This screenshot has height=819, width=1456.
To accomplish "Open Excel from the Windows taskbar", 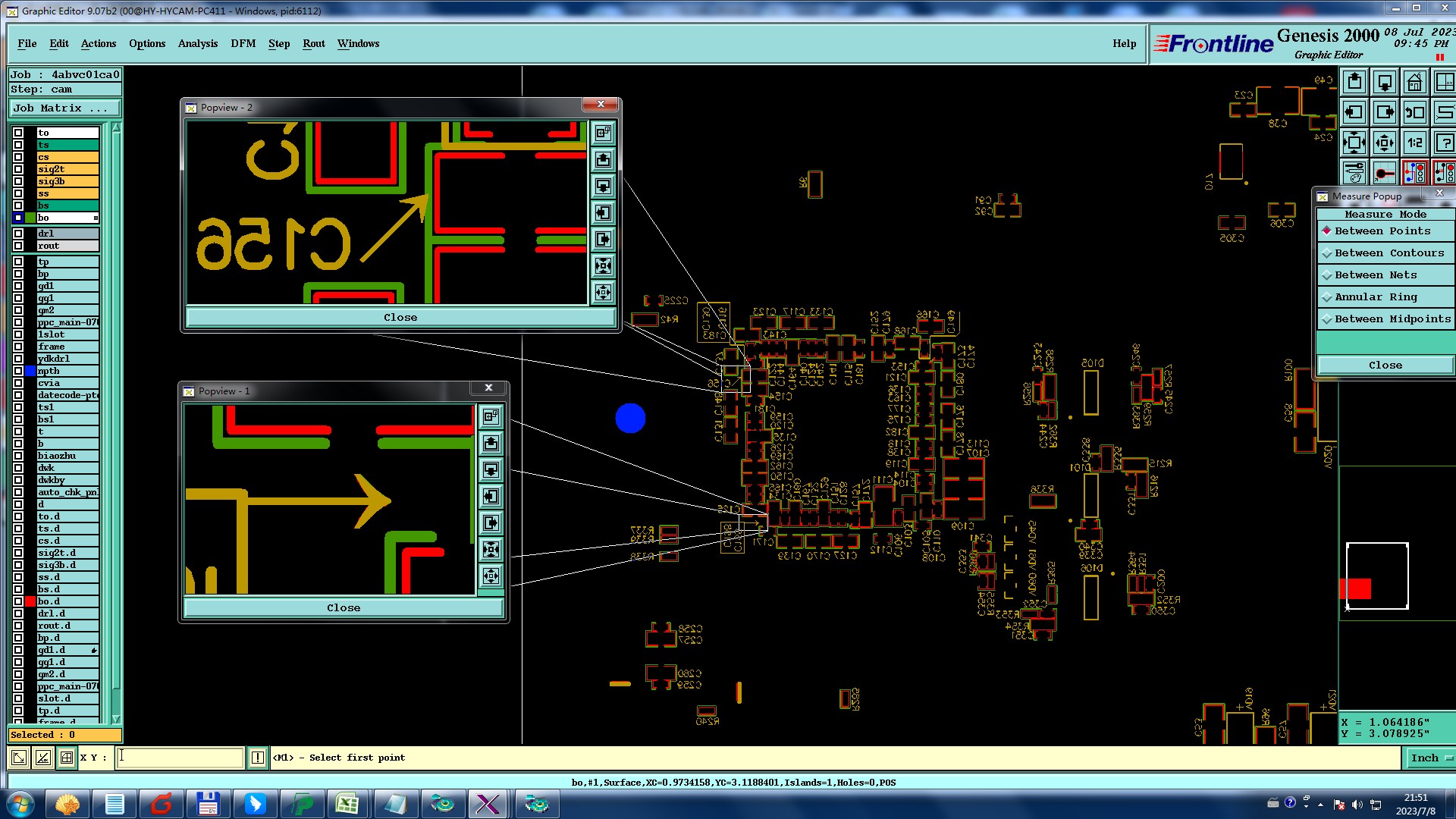I will [347, 804].
